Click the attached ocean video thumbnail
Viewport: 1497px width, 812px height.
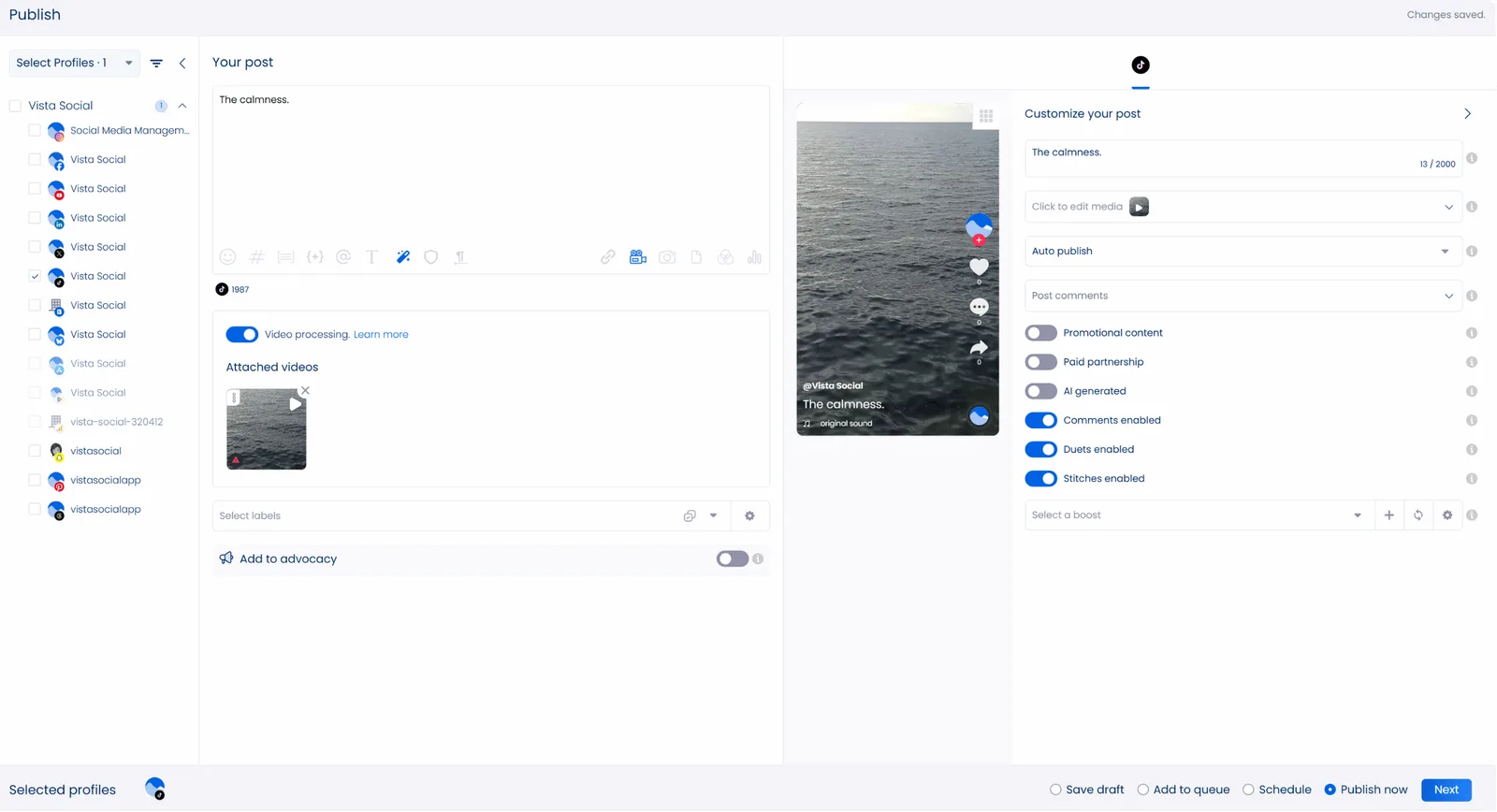pos(266,430)
